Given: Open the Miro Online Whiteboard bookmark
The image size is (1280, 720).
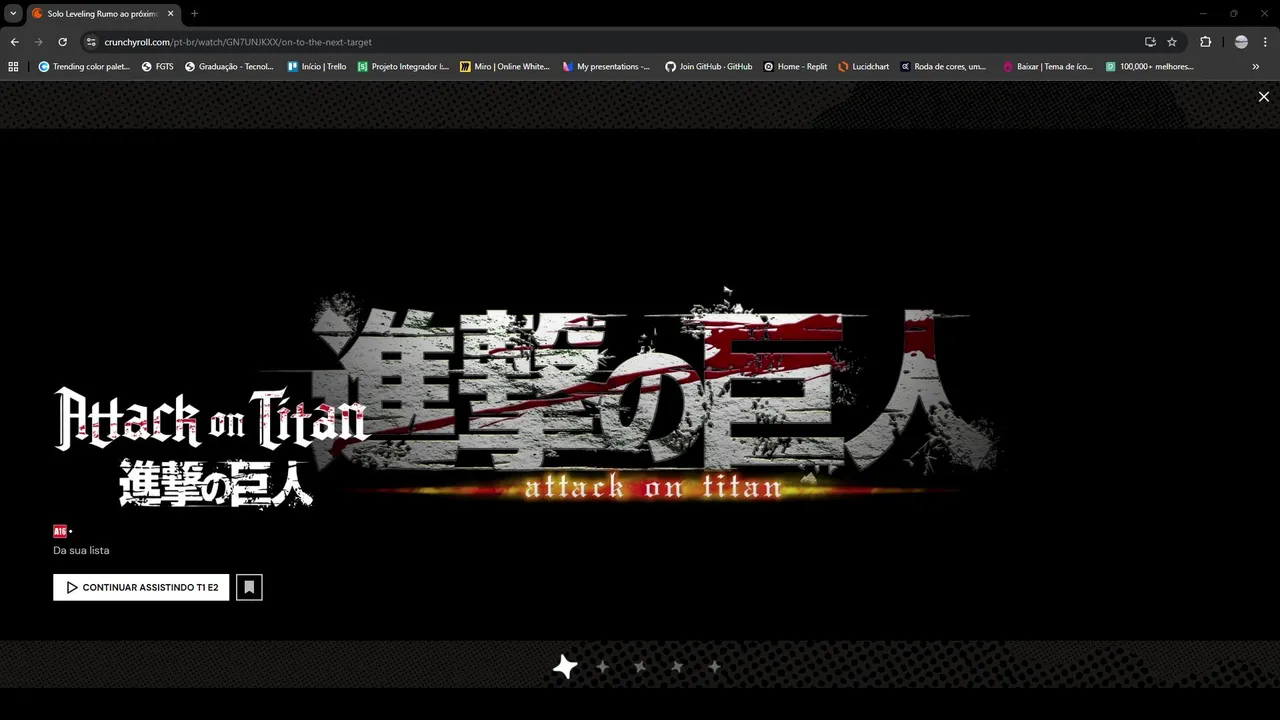Looking at the screenshot, I should [505, 67].
